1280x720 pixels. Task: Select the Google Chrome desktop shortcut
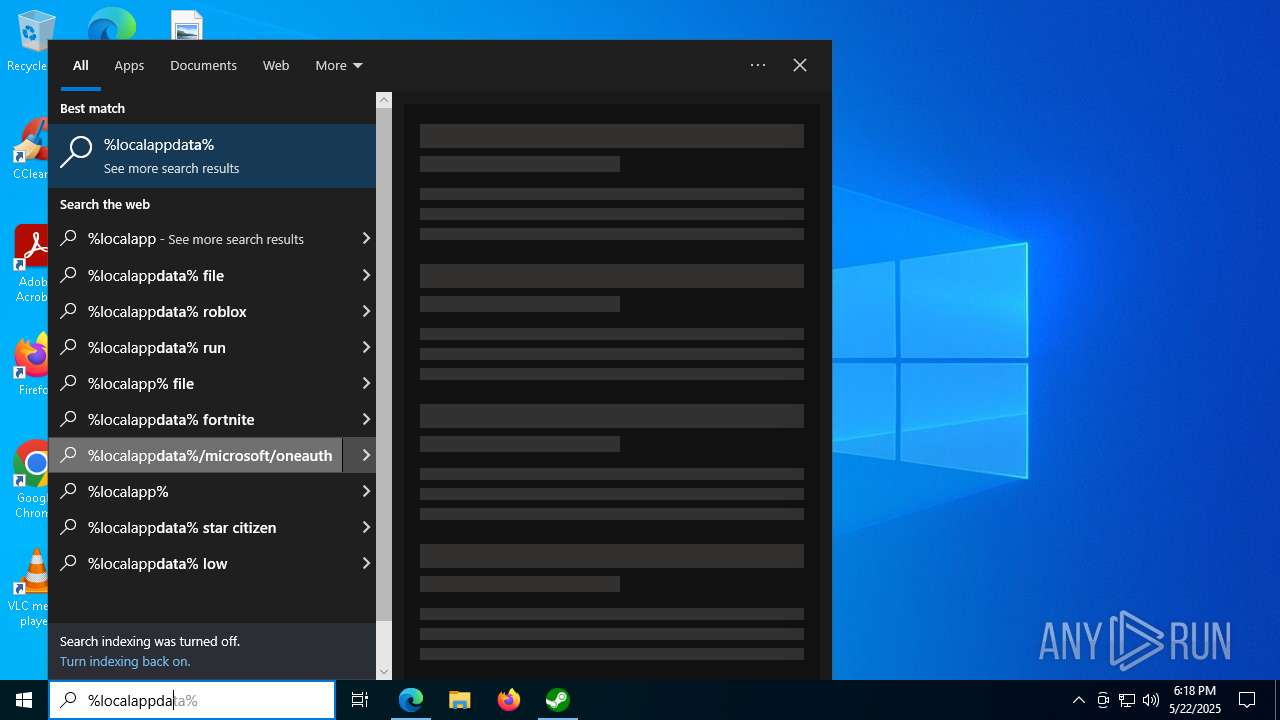coord(30,480)
